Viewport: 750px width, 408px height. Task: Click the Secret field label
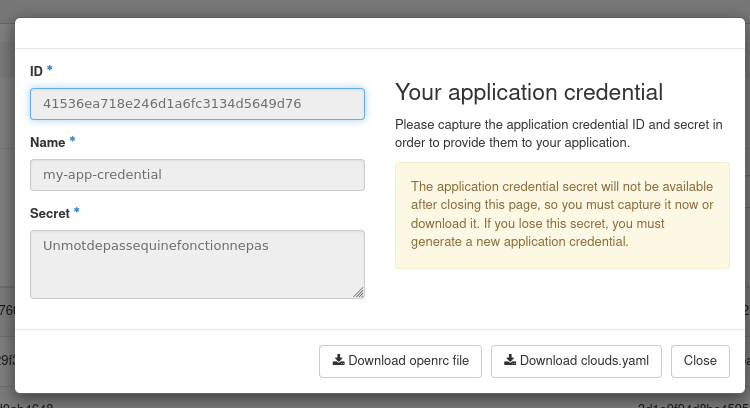pos(49,214)
